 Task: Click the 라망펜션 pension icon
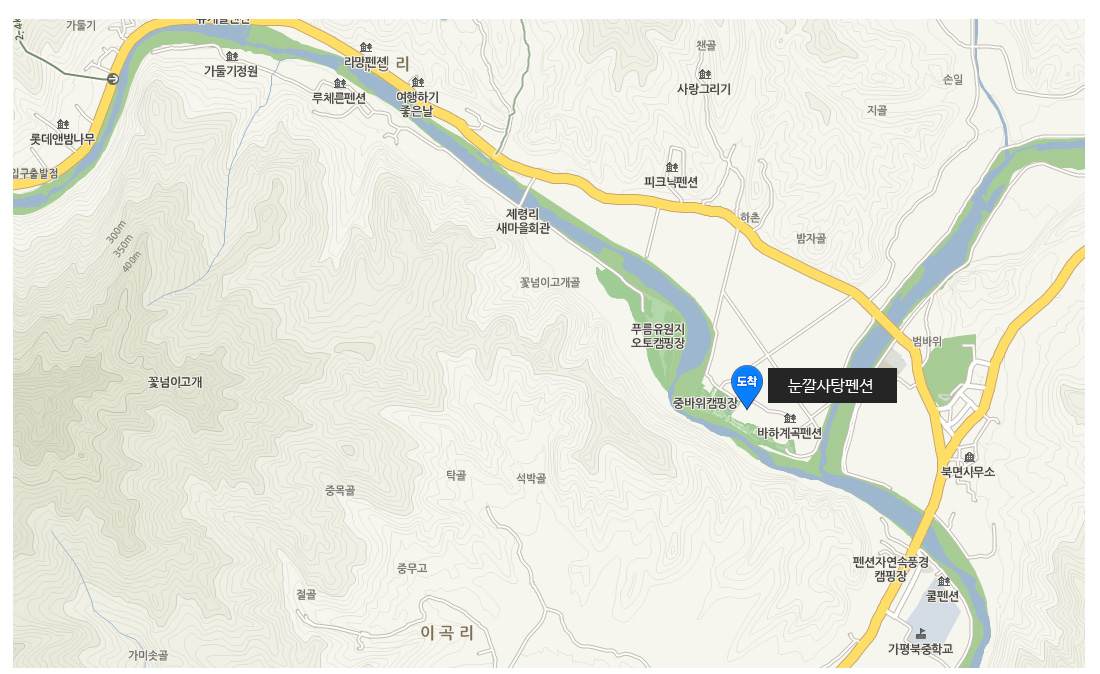365,48
